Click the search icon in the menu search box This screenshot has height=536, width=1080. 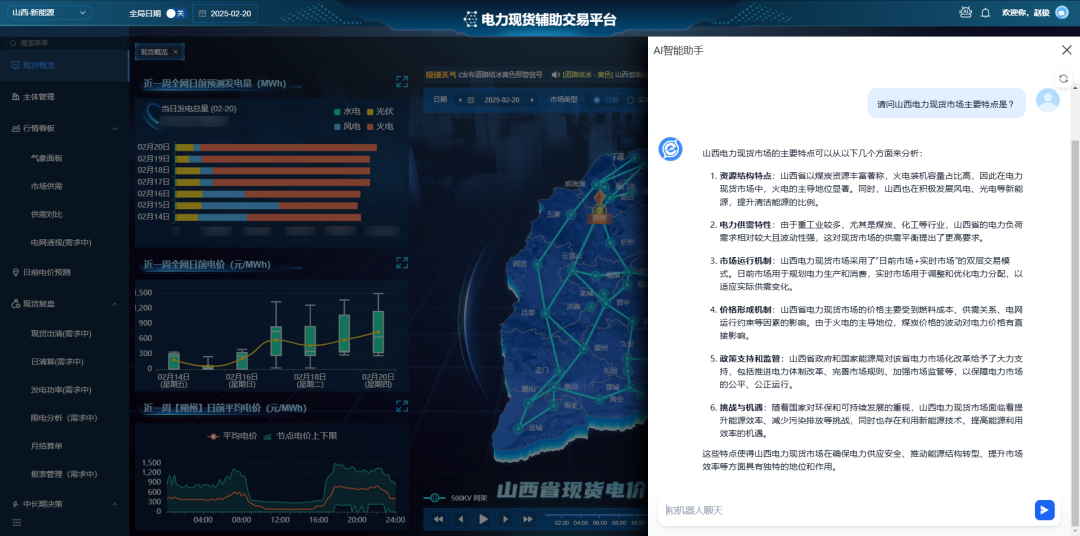13,43
